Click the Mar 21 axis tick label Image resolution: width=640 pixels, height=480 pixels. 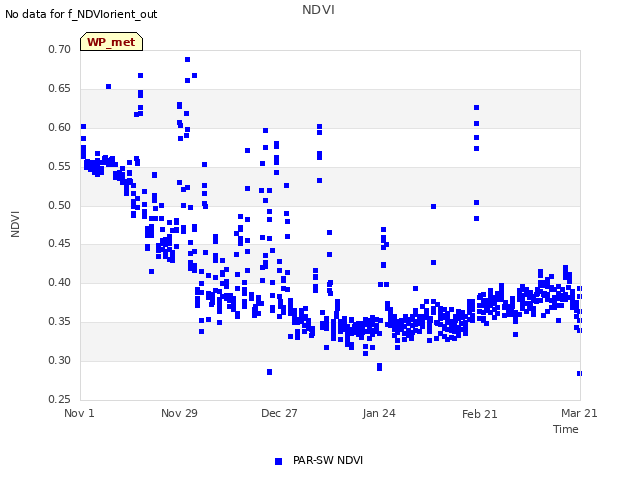click(x=579, y=413)
